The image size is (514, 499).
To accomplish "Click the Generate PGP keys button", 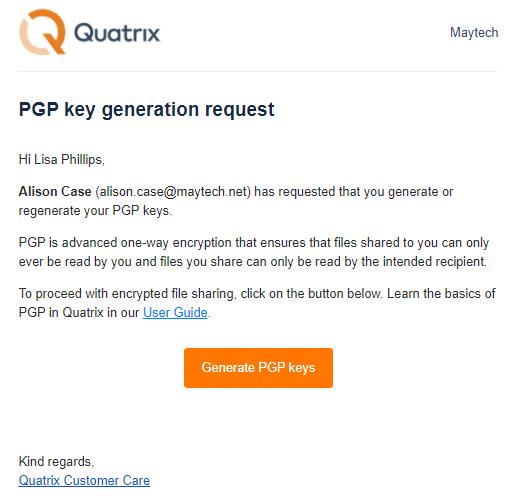I will pyautogui.click(x=258, y=368).
